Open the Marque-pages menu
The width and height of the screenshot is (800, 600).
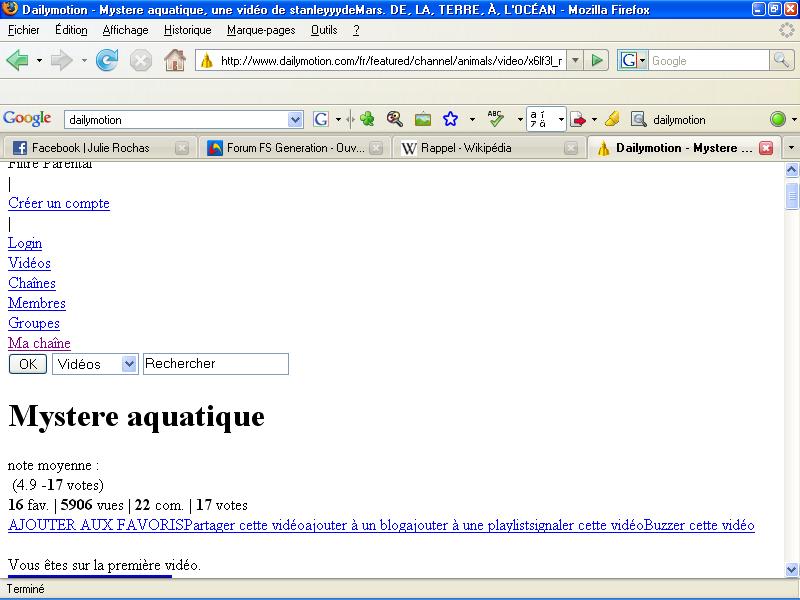click(x=261, y=30)
